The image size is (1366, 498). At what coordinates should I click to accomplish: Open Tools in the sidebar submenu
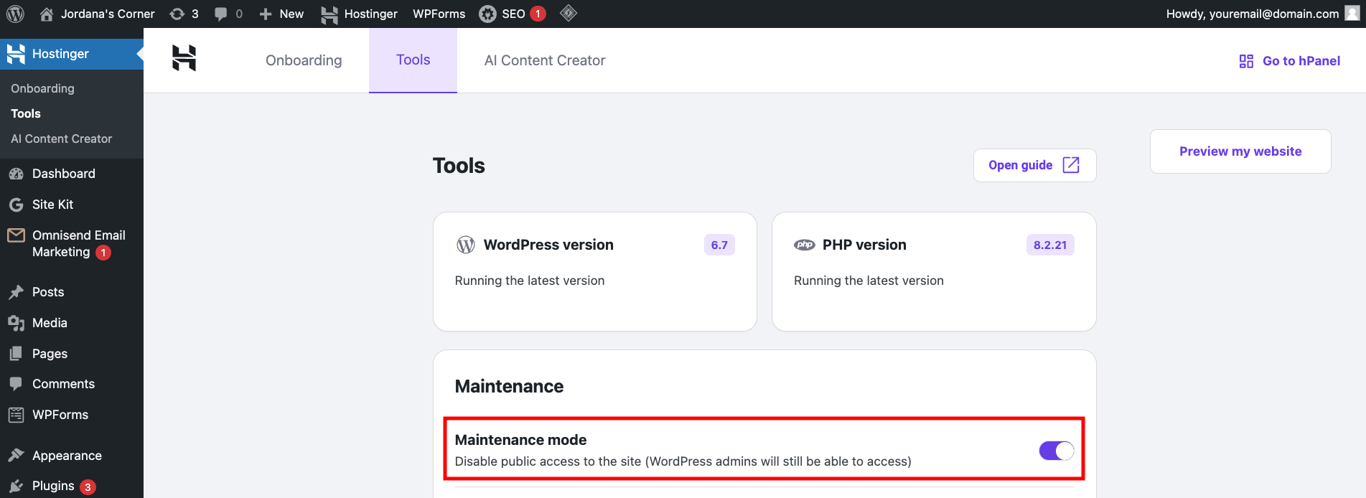[26, 113]
